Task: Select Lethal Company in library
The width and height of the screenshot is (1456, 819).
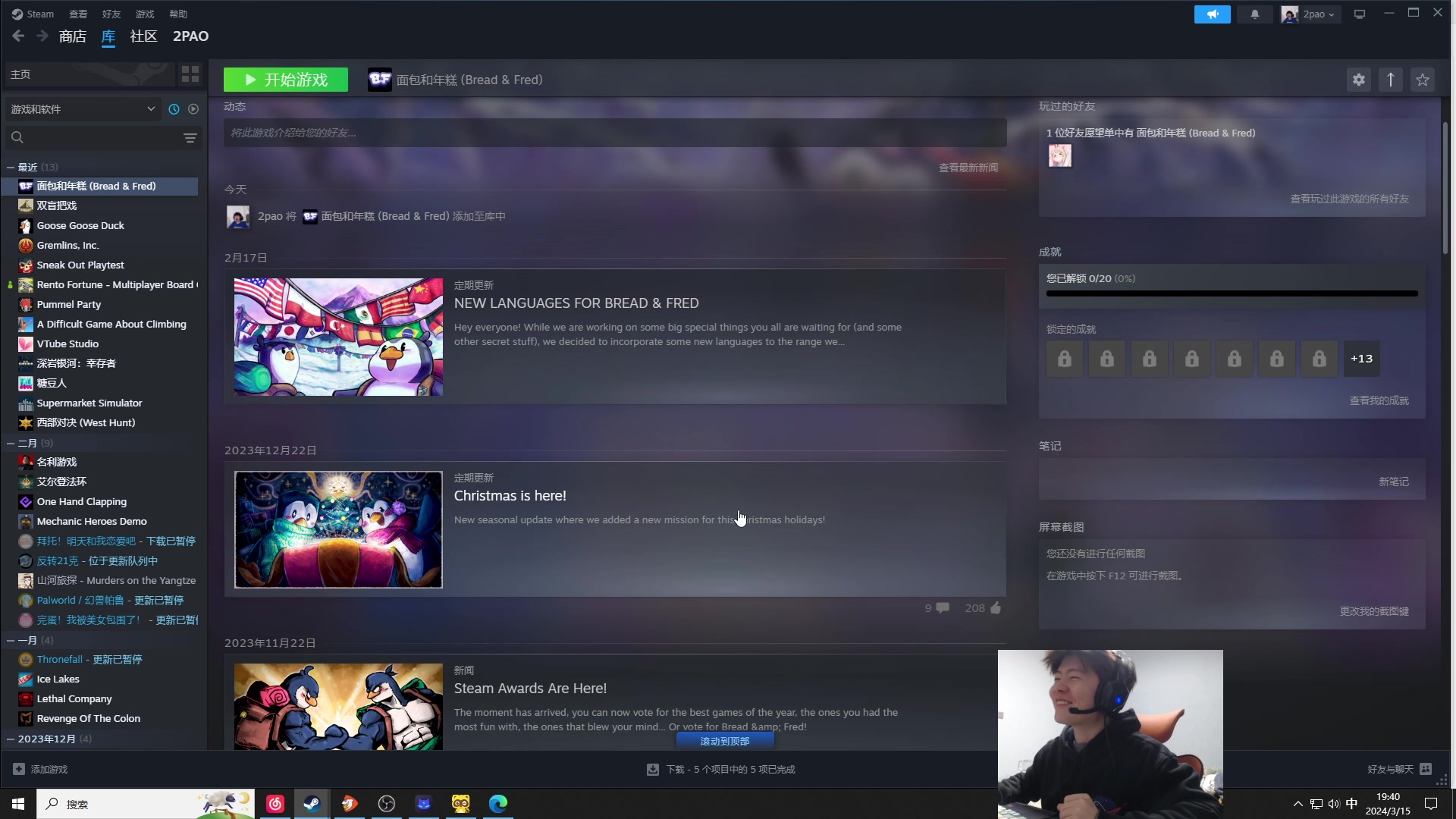Action: [x=74, y=698]
